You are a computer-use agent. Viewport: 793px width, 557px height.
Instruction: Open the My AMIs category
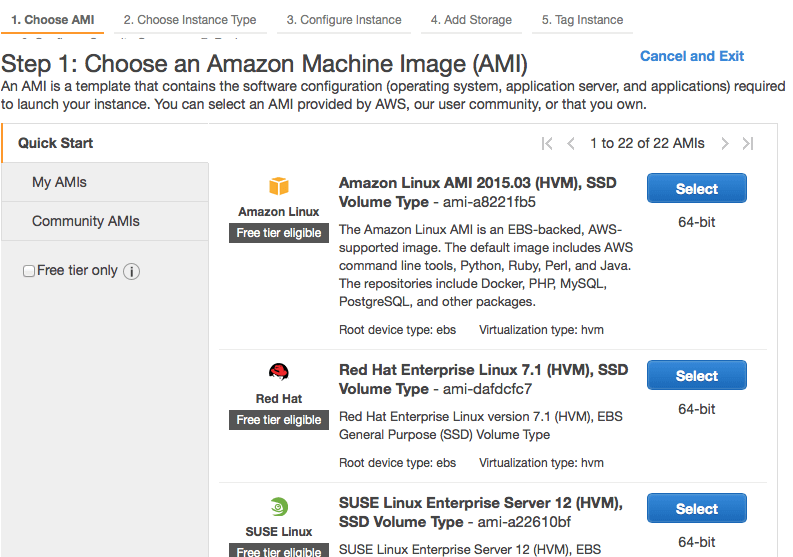click(x=105, y=182)
